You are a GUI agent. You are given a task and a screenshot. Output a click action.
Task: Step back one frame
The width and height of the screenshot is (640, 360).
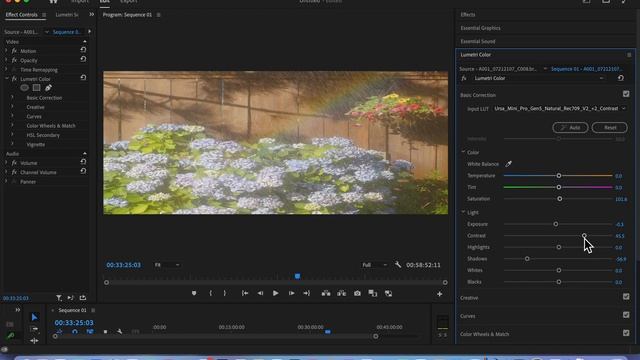coord(260,293)
